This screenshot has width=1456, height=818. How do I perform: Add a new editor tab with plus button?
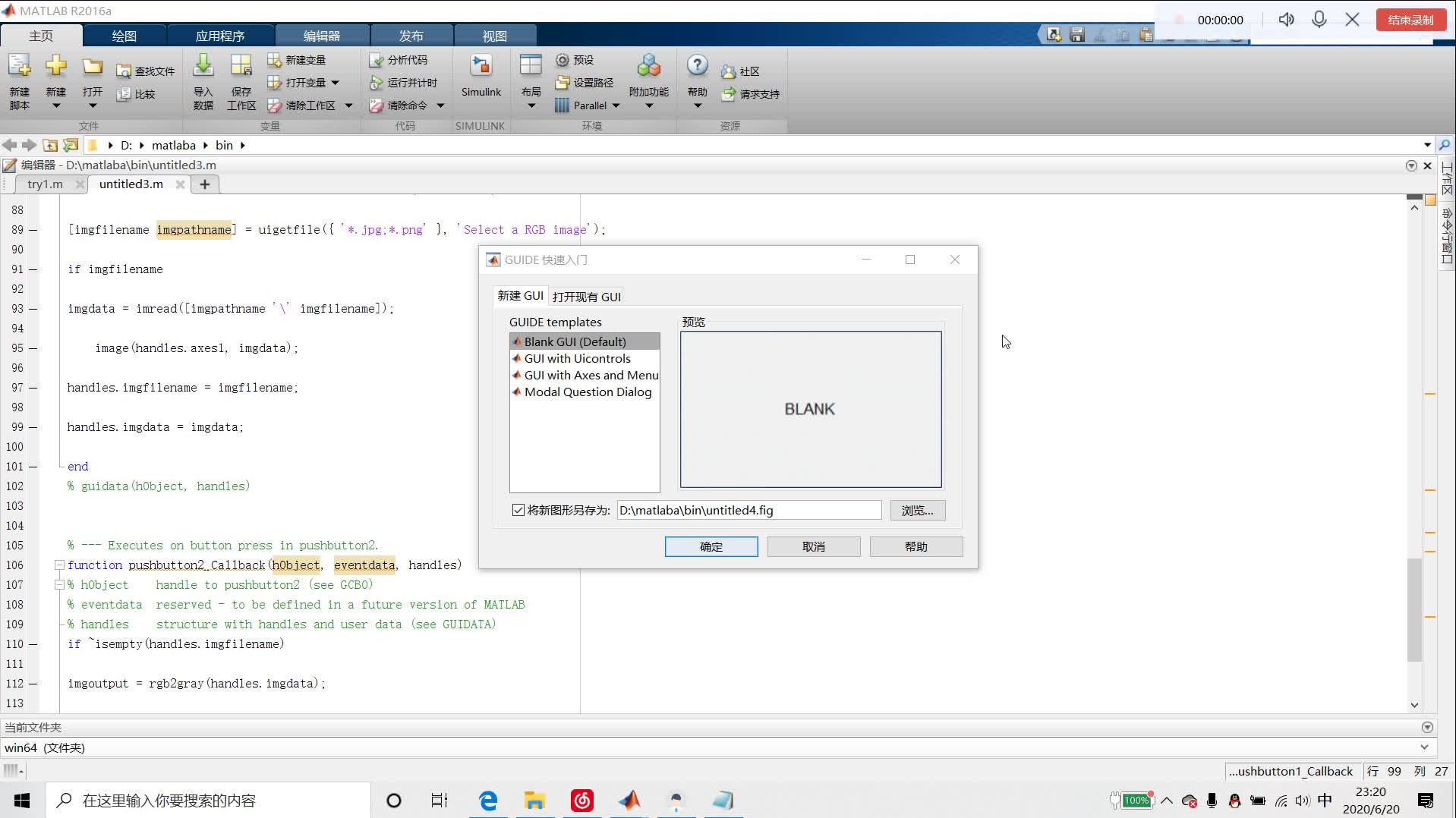click(x=204, y=184)
